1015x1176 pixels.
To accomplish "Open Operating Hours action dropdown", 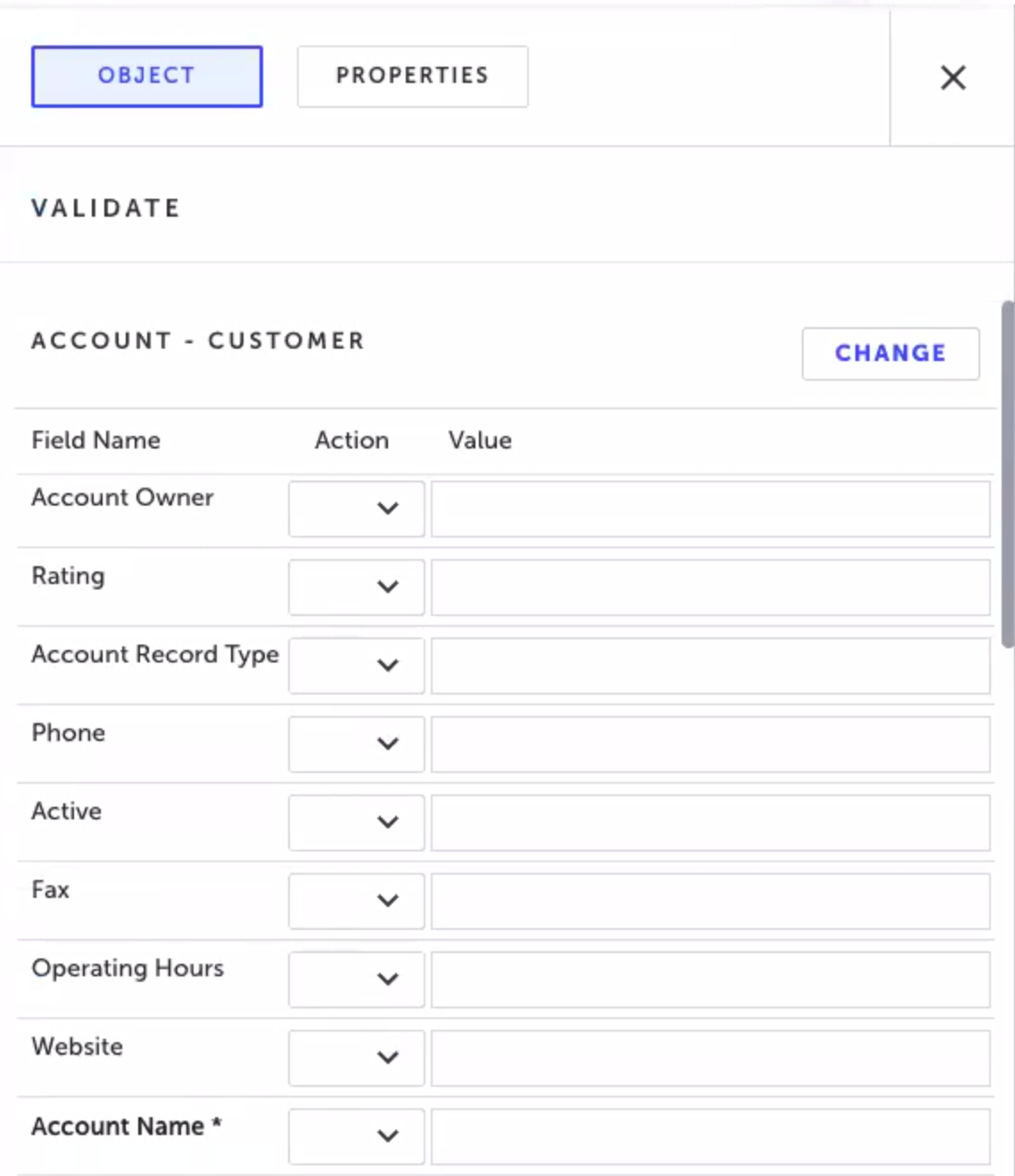I will click(x=356, y=979).
